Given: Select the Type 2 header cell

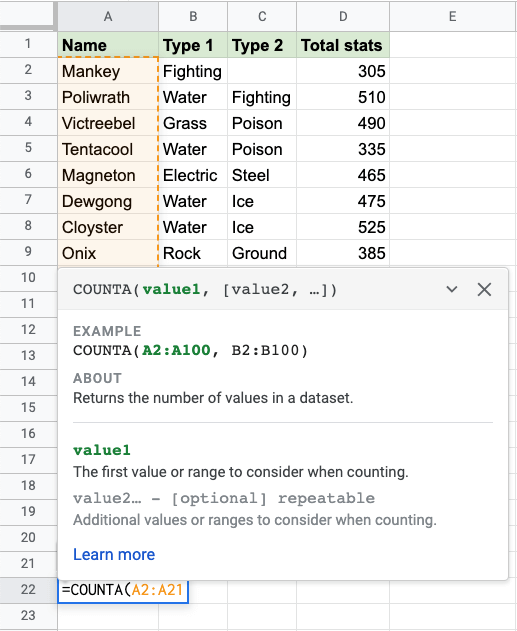Looking at the screenshot, I should pos(262,45).
